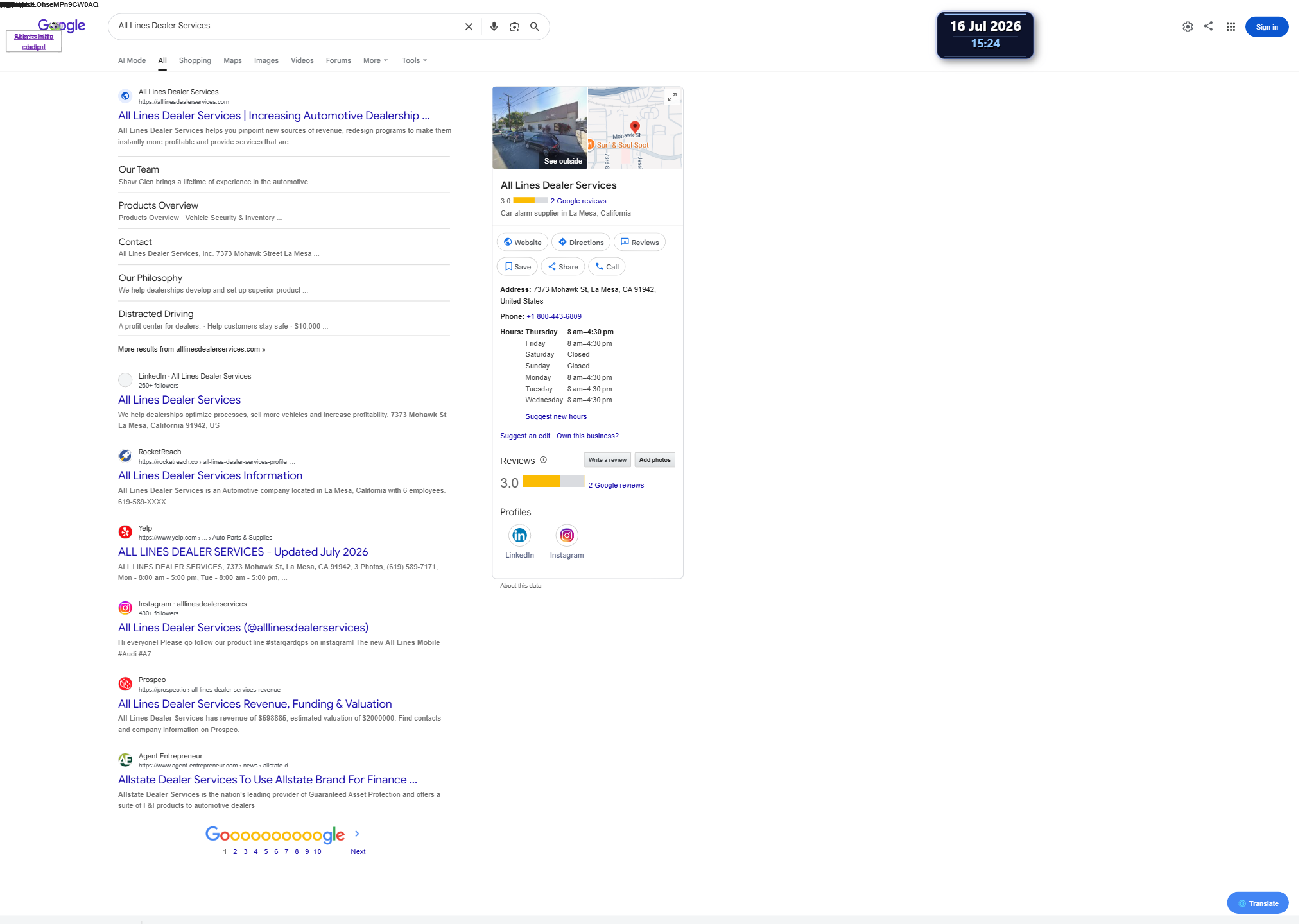1307x924 pixels.
Task: Open the Images tab
Action: pyautogui.click(x=266, y=60)
